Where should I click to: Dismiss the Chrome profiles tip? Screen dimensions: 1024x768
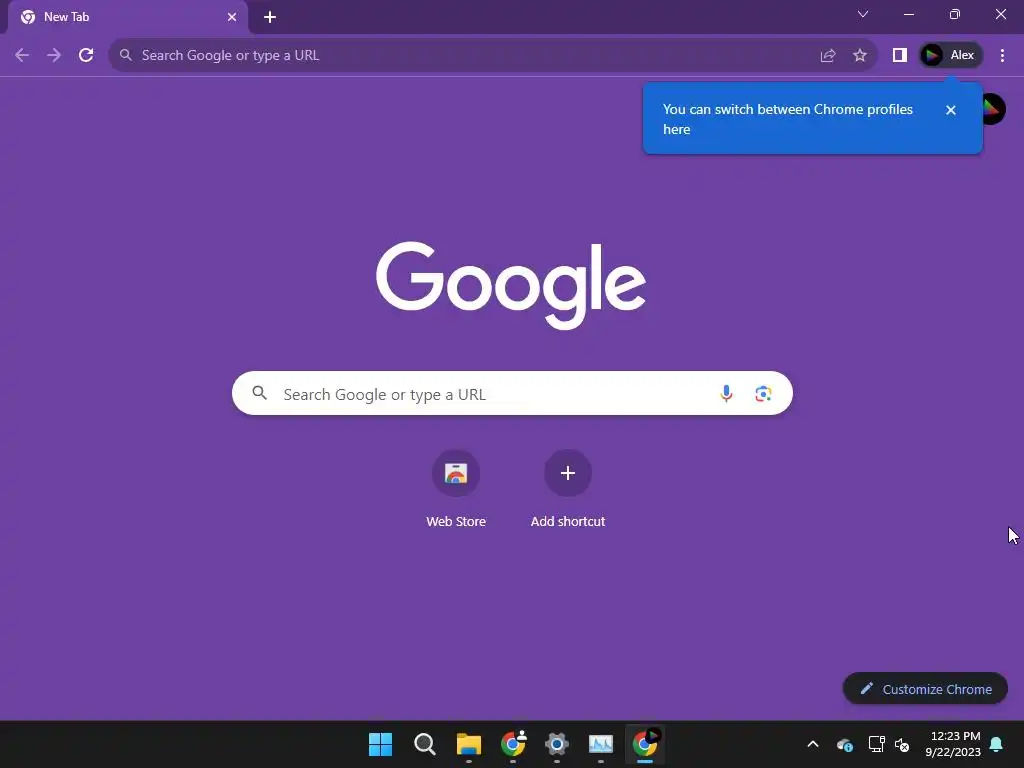pos(950,110)
